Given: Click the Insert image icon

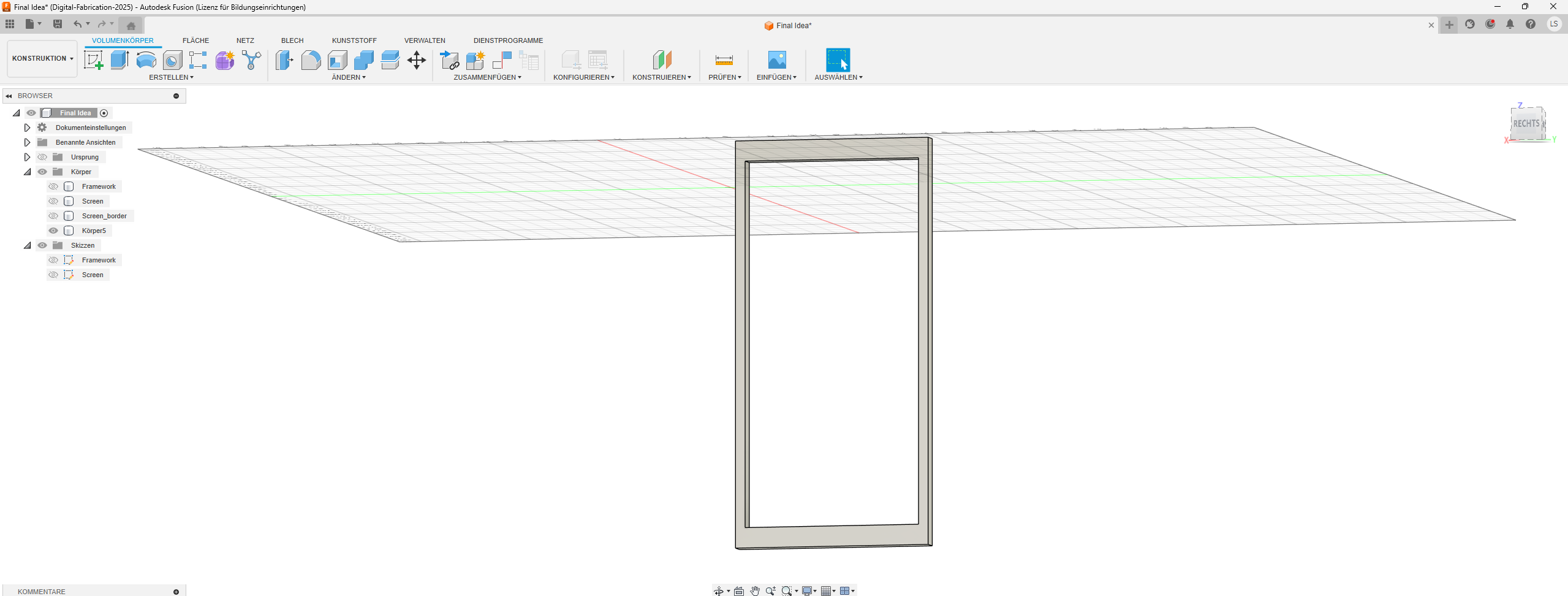Looking at the screenshot, I should [776, 60].
